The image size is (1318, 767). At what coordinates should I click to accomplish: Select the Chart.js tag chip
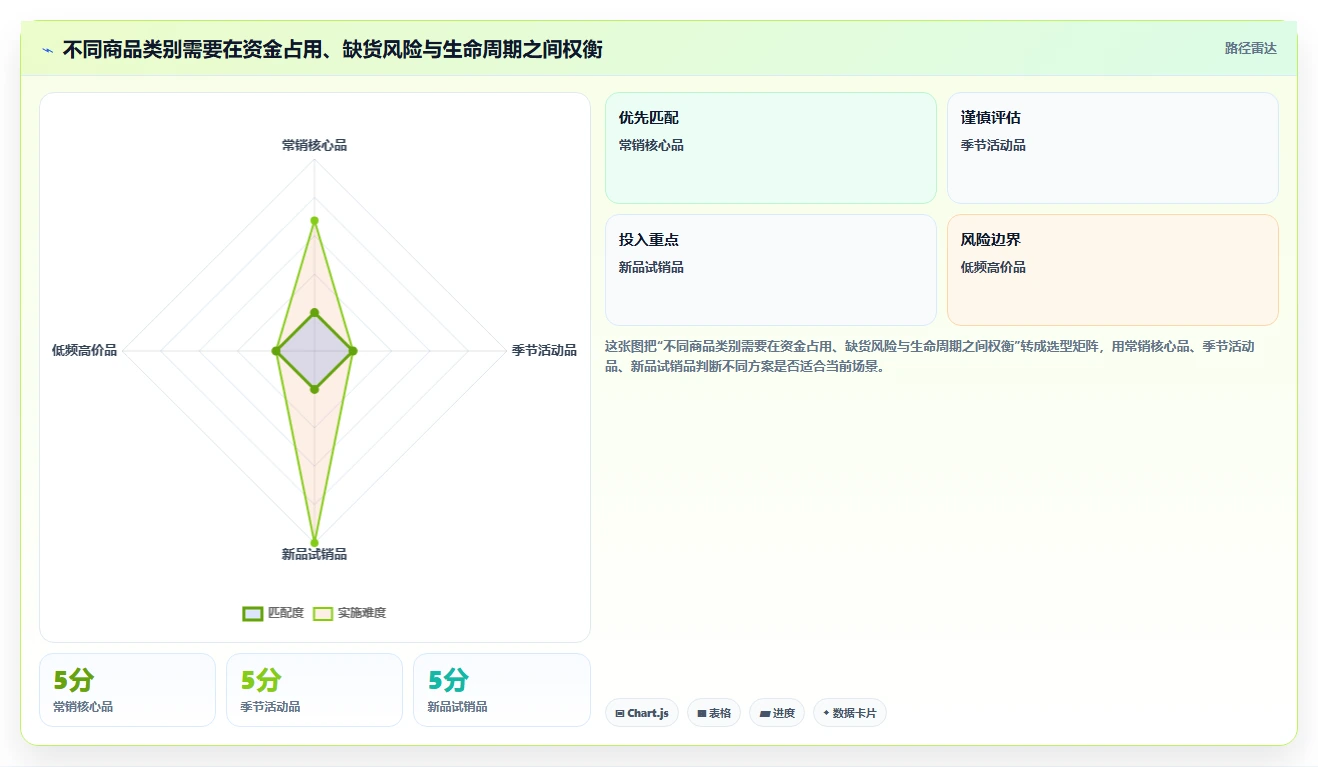[x=642, y=713]
